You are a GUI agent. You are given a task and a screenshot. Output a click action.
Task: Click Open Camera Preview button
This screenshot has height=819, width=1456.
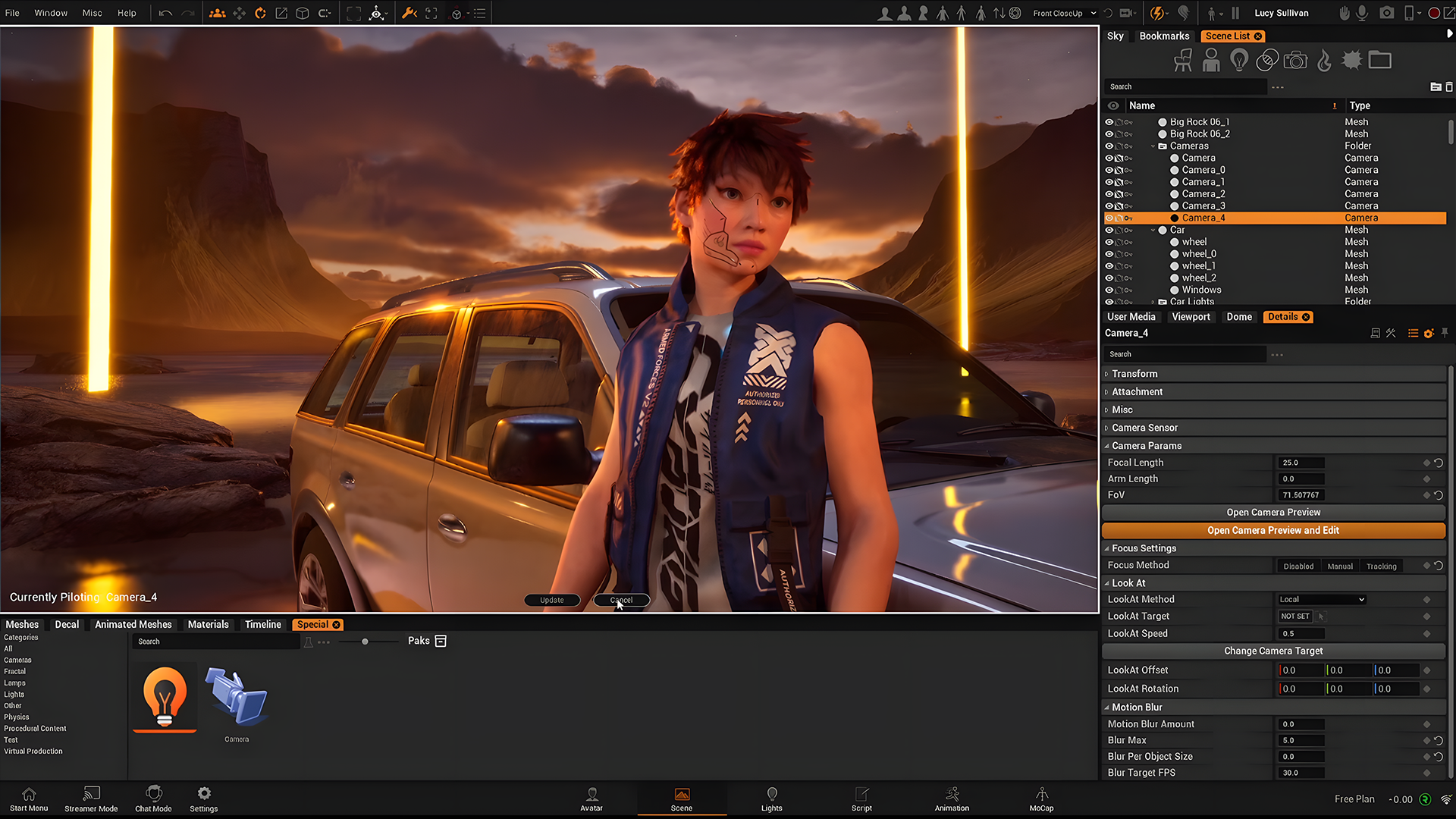point(1273,513)
